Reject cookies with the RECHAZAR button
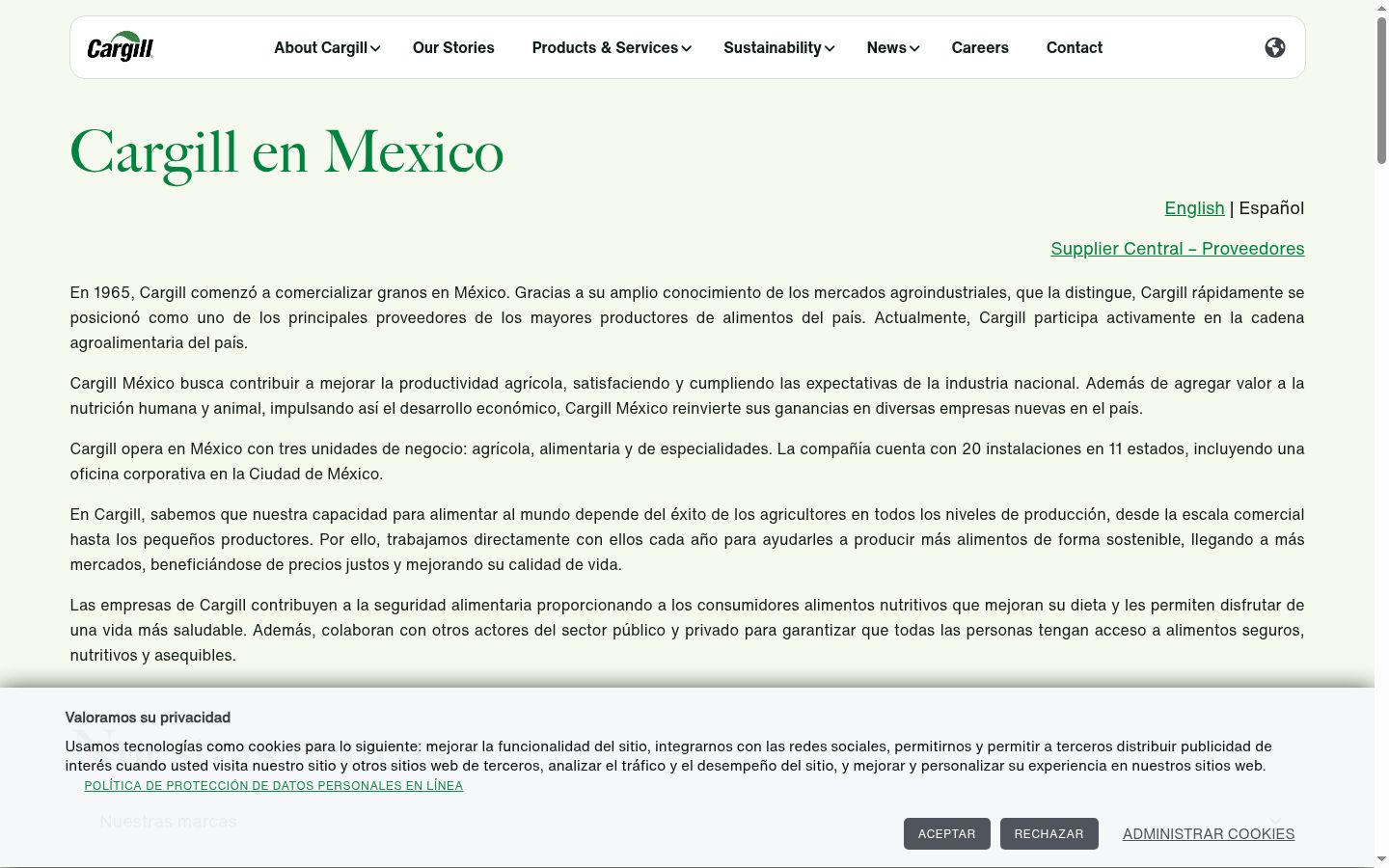The image size is (1389, 868). (x=1049, y=834)
